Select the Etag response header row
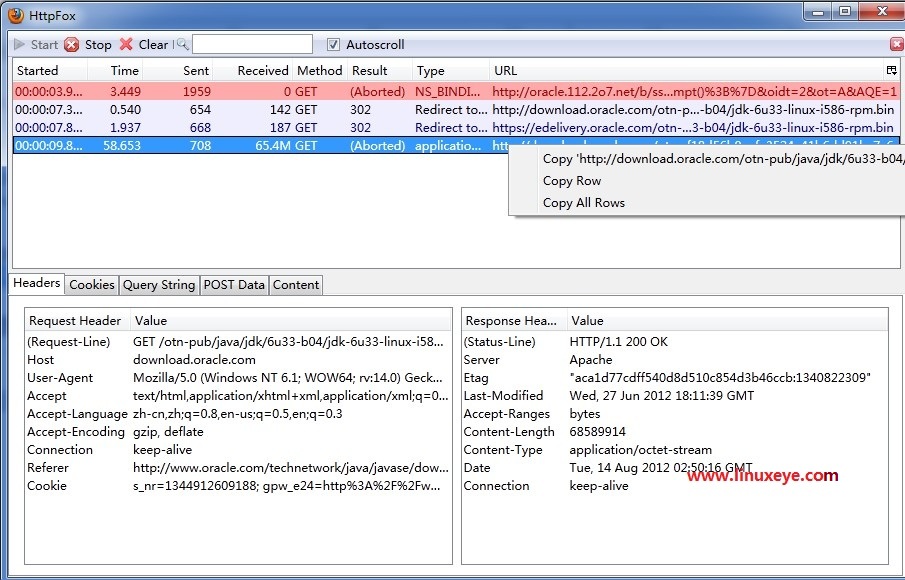 click(x=674, y=377)
